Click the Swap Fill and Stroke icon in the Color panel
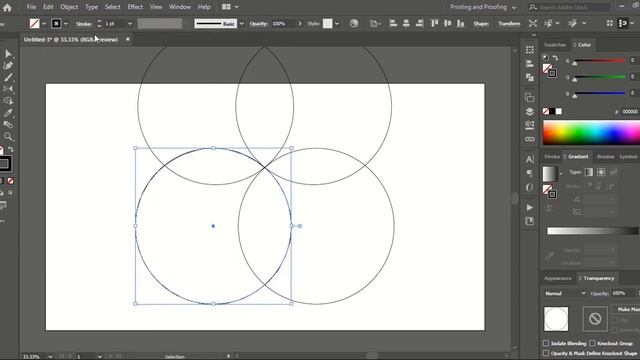Screen dimensions: 640x360 pos(555,58)
